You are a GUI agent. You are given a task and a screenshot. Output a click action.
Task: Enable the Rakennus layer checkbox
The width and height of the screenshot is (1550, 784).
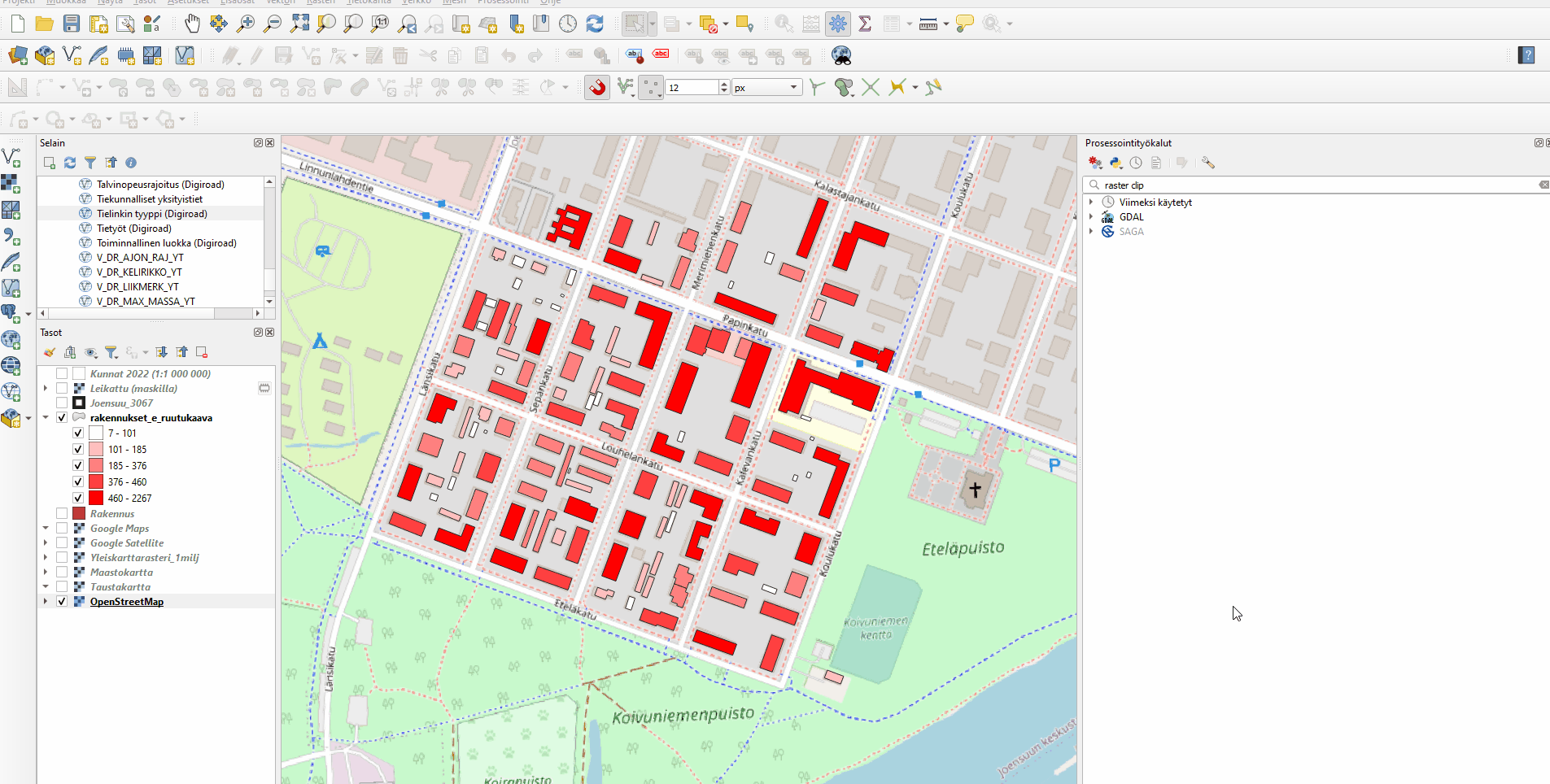(x=62, y=514)
